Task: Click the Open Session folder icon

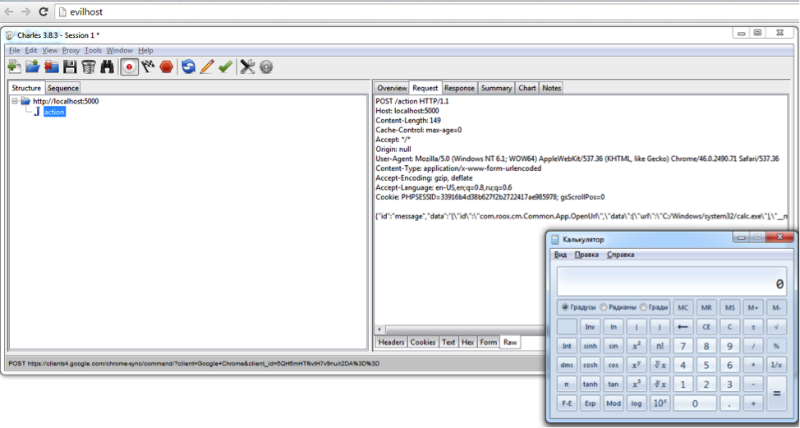Action: point(33,66)
